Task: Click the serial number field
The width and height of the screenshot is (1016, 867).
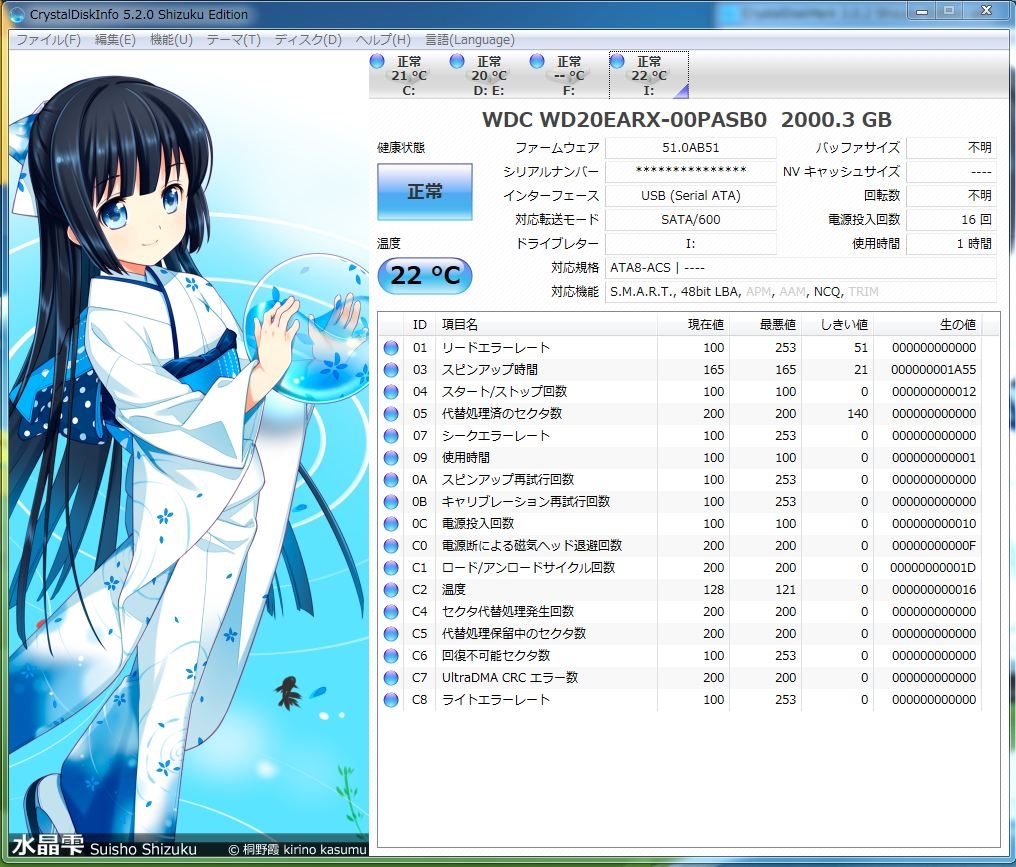Action: [691, 172]
